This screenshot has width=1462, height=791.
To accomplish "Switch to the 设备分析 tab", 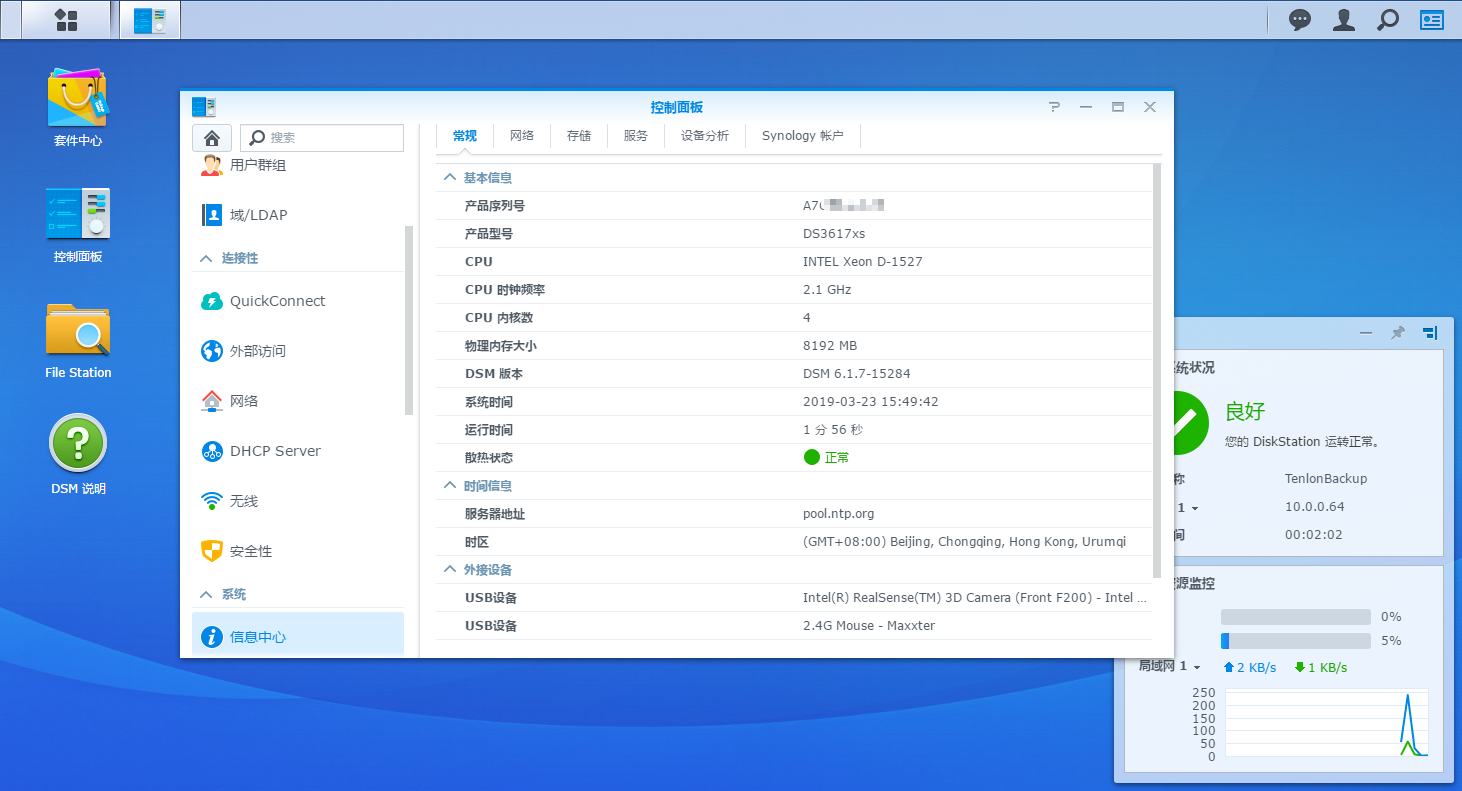I will click(705, 136).
